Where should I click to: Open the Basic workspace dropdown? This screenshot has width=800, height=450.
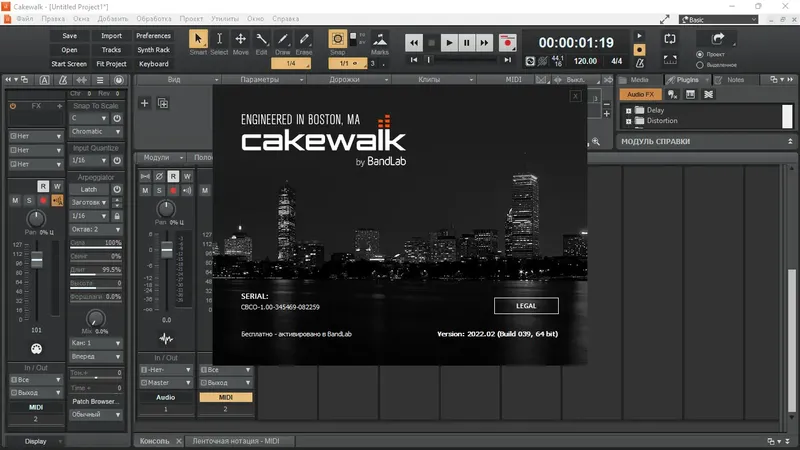(718, 19)
